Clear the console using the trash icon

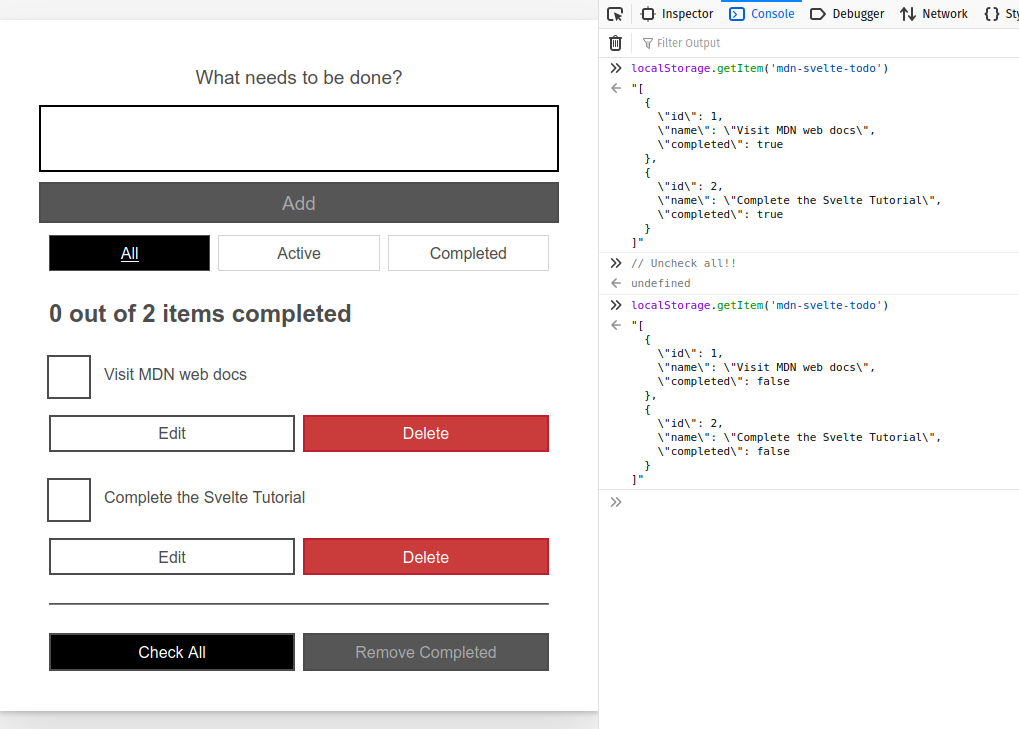tap(615, 43)
